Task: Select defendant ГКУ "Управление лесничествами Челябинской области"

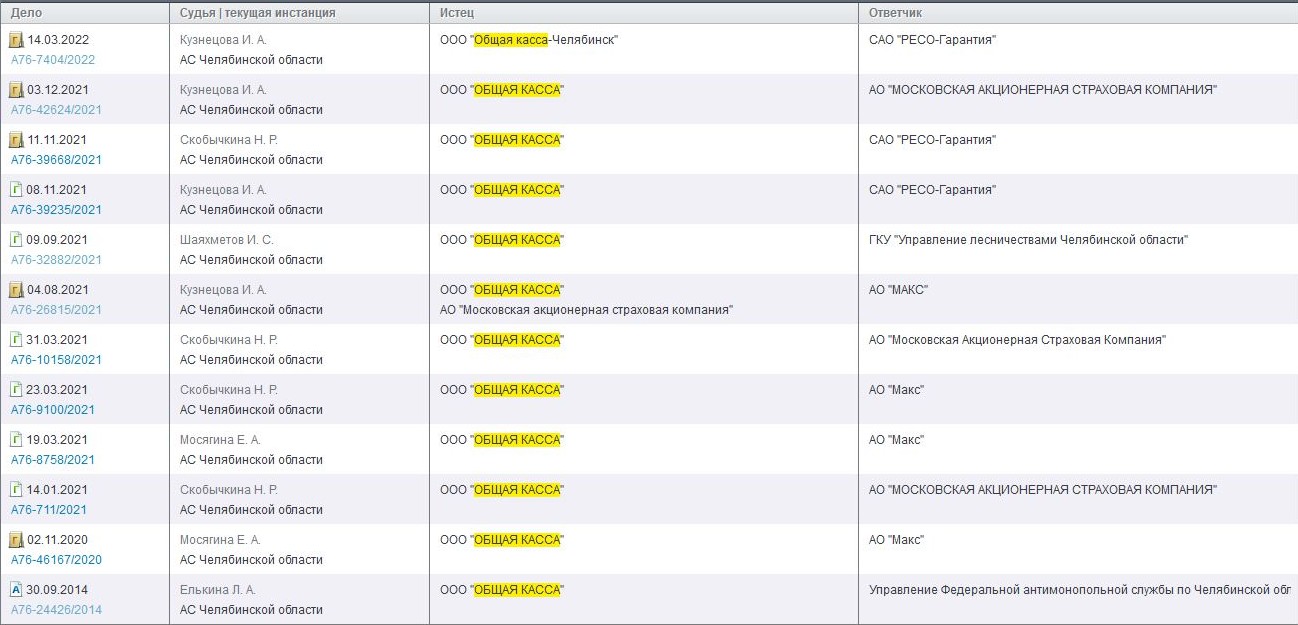Action: tap(1029, 240)
